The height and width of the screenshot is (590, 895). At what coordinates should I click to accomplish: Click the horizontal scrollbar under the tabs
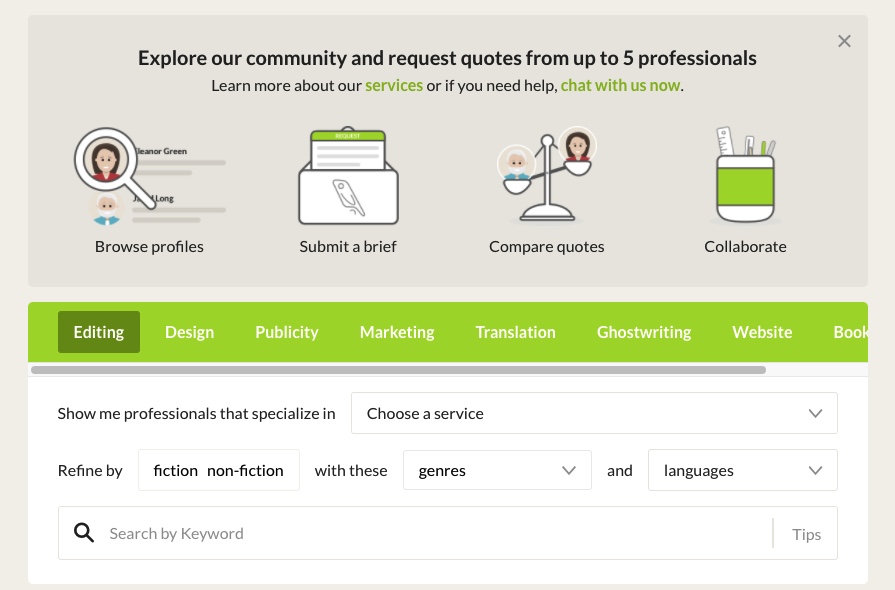(x=398, y=370)
